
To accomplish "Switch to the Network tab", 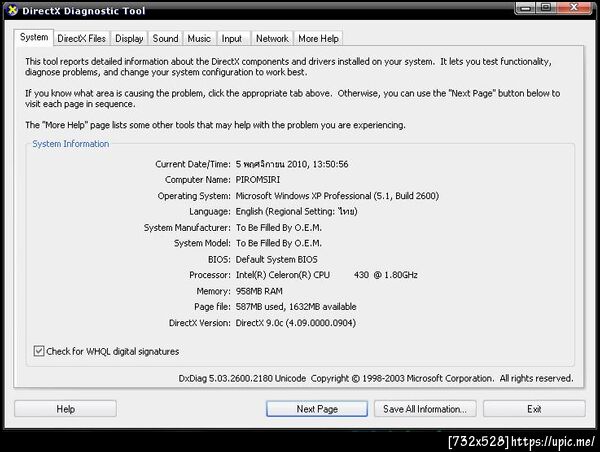I will click(x=272, y=39).
